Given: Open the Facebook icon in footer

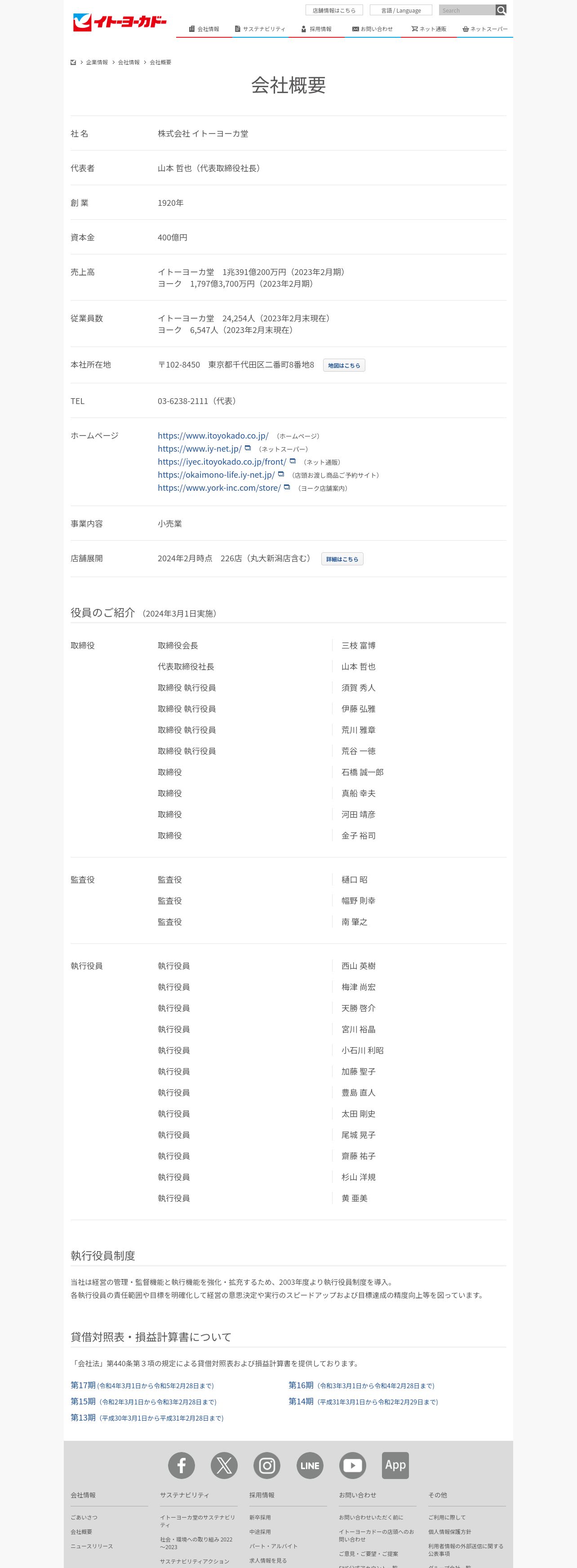Looking at the screenshot, I should click(182, 1465).
